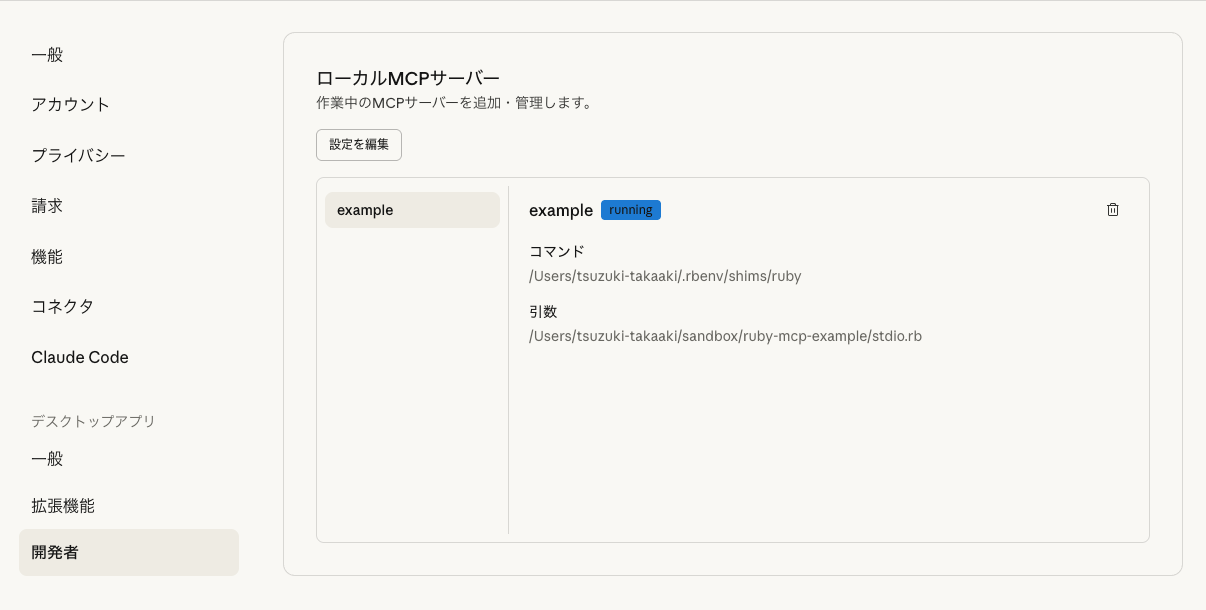1206x610 pixels.
Task: Select the example server in the server list
Action: (x=412, y=209)
